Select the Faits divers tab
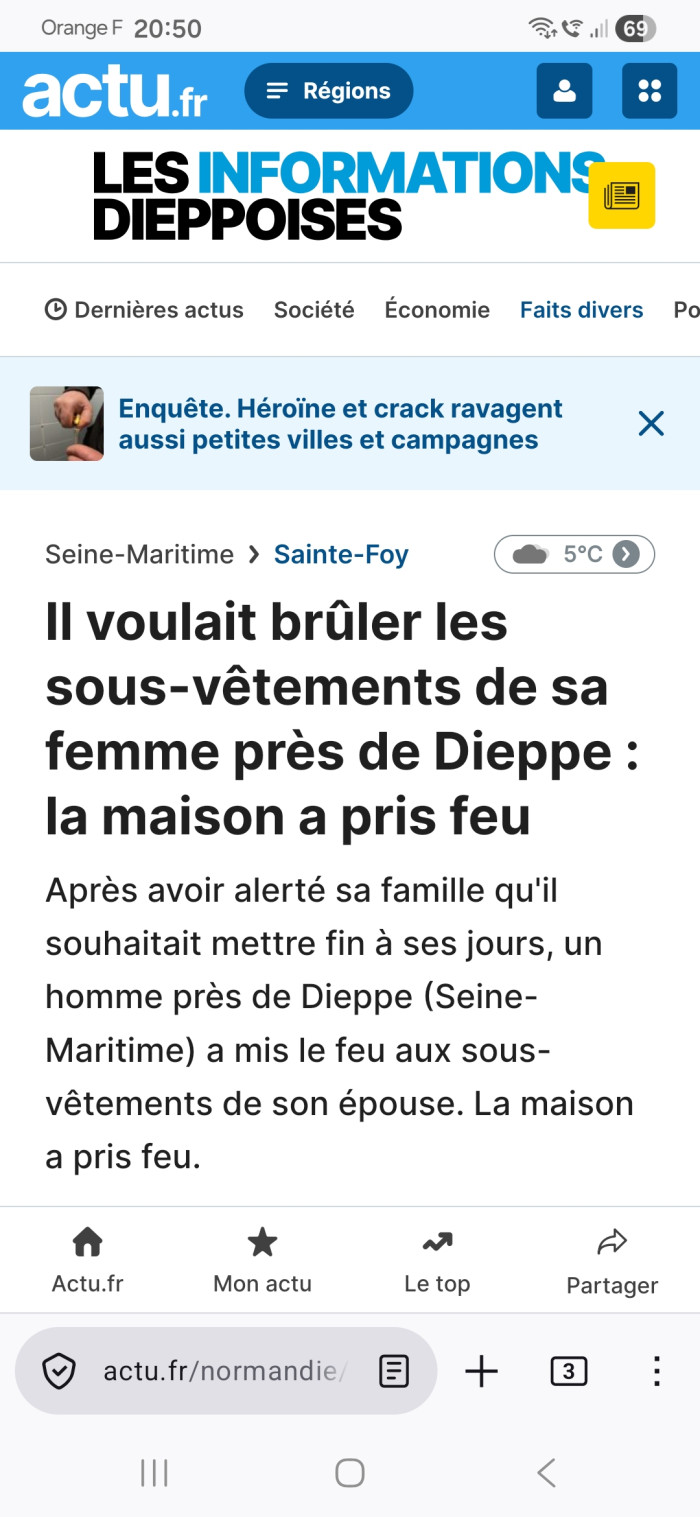The width and height of the screenshot is (700, 1517). (581, 310)
